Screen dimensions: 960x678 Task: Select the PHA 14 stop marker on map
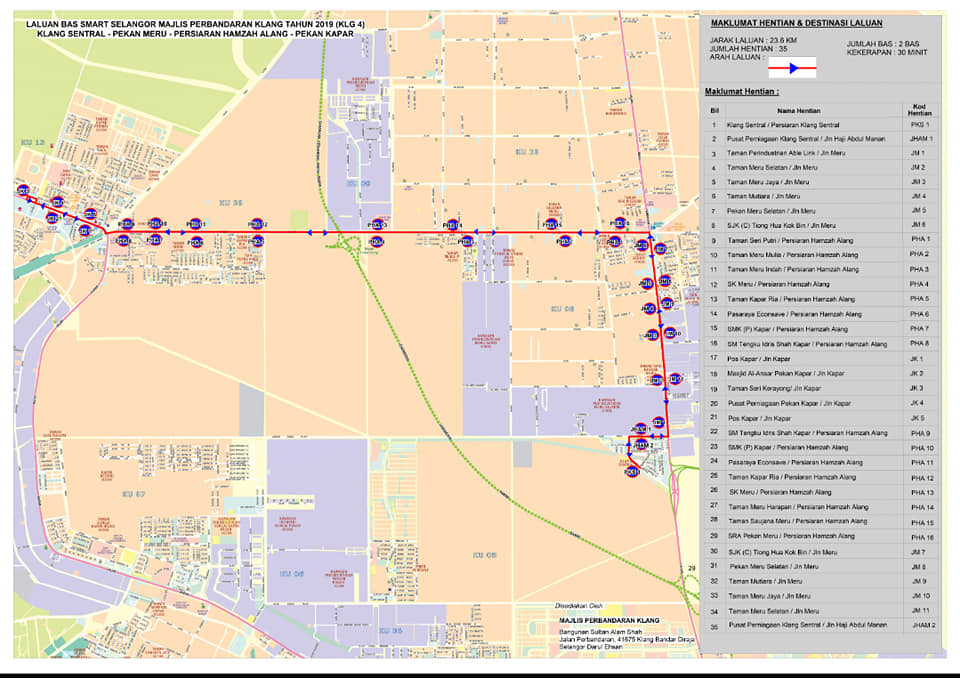tap(452, 225)
